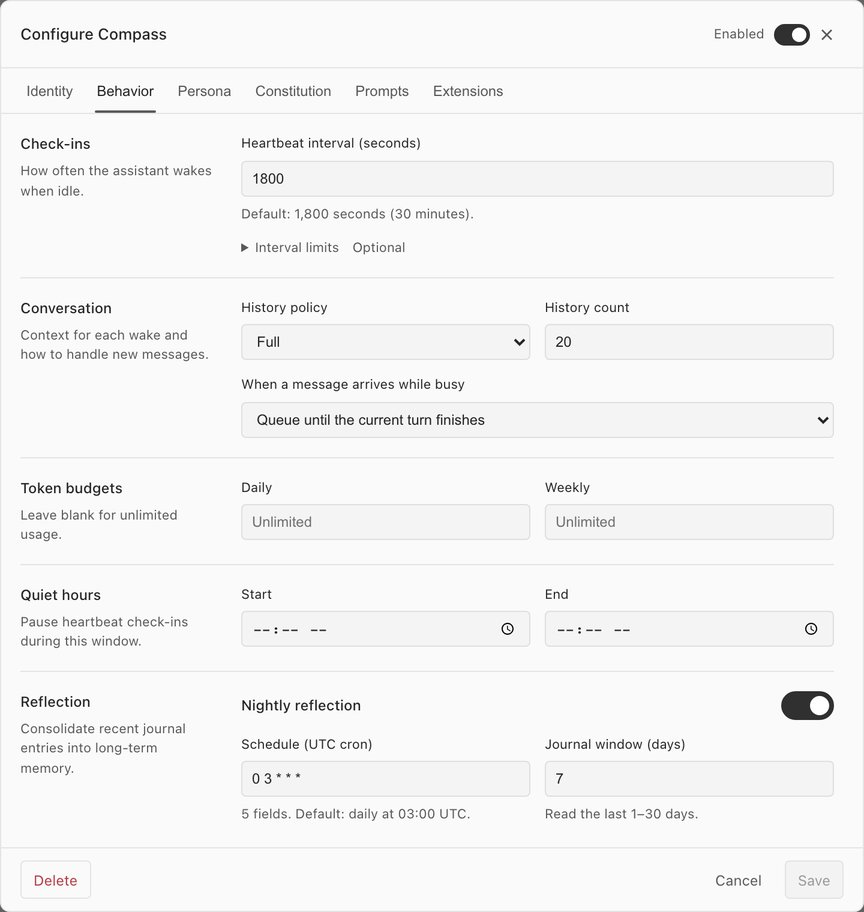Viewport: 864px width, 912px height.
Task: Click the 'Read the last 1–30 days.' hint
Action: pos(621,814)
